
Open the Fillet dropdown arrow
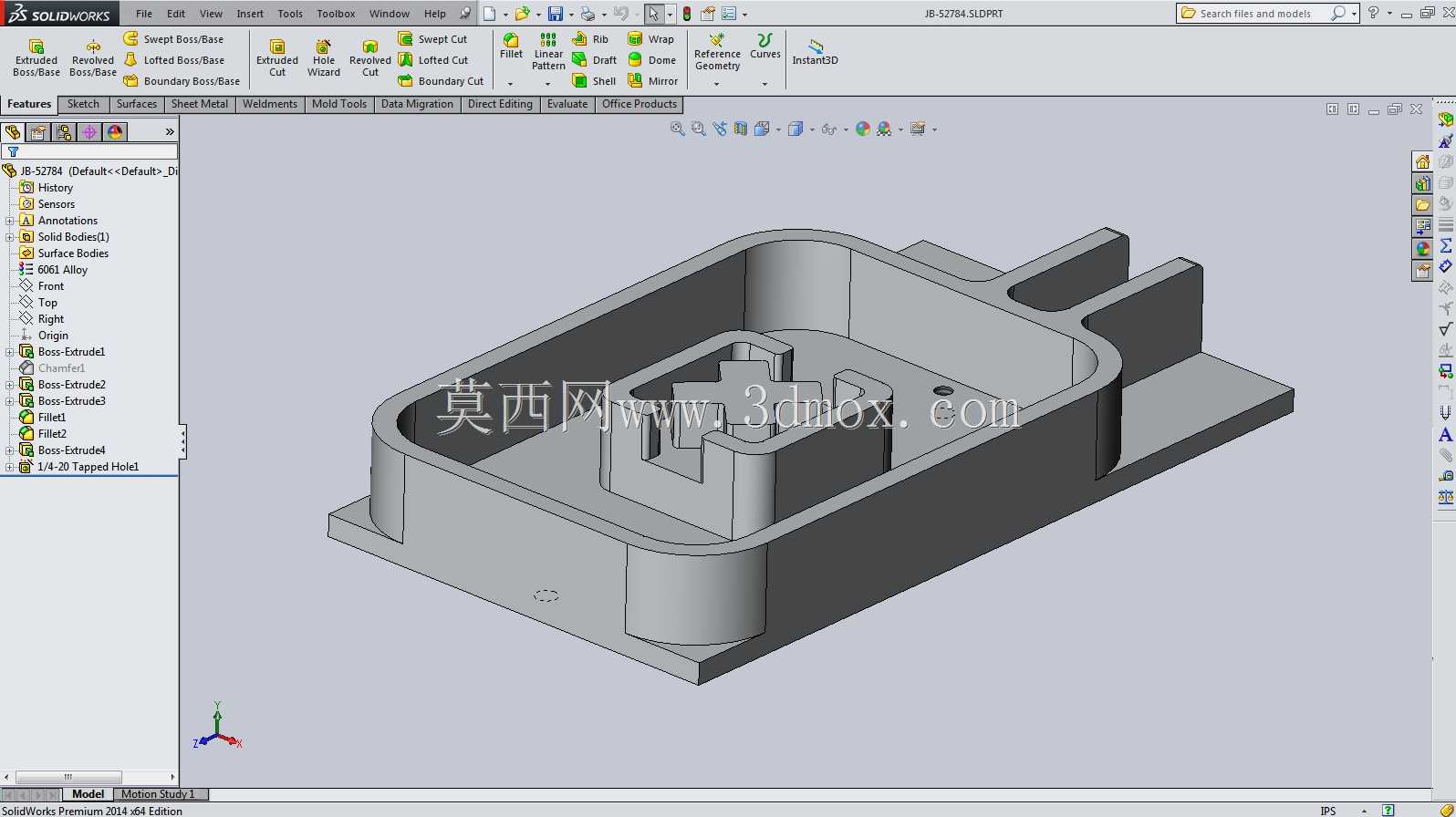510,84
